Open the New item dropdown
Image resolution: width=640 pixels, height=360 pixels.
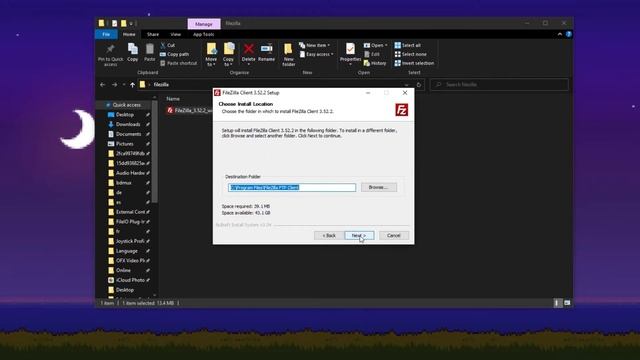pyautogui.click(x=315, y=45)
